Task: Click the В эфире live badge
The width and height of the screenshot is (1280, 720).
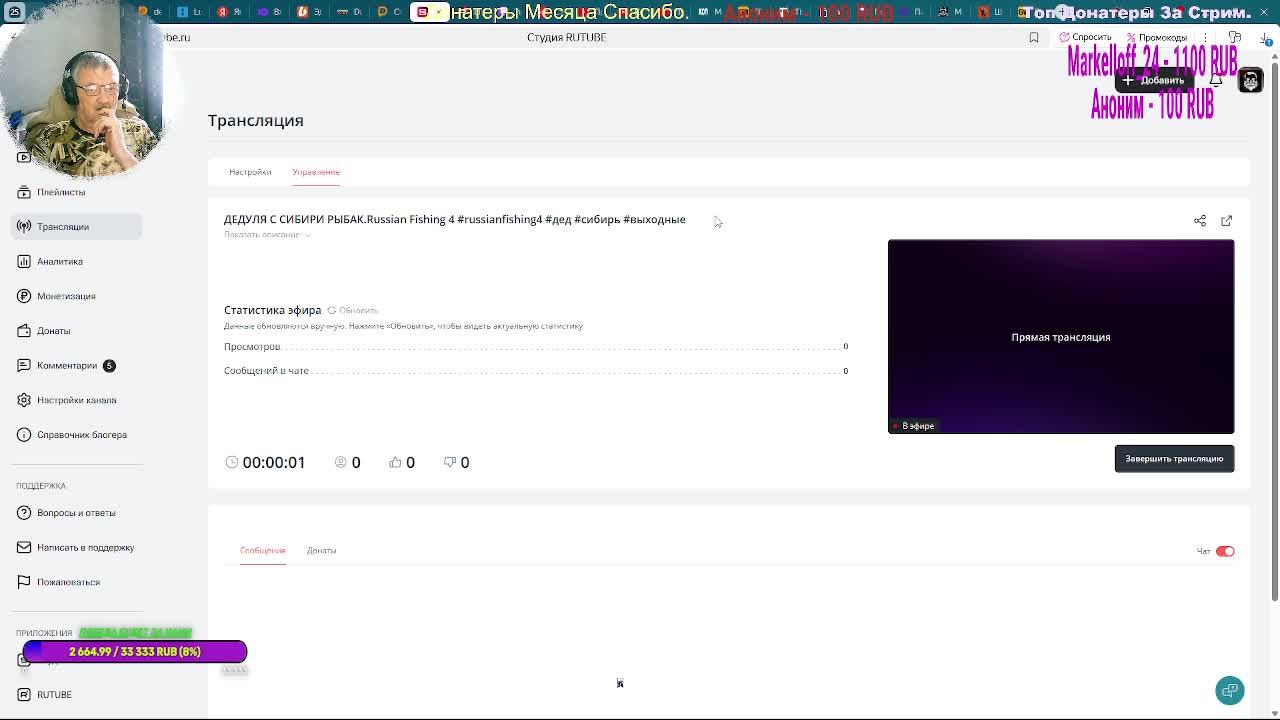Action: point(914,426)
